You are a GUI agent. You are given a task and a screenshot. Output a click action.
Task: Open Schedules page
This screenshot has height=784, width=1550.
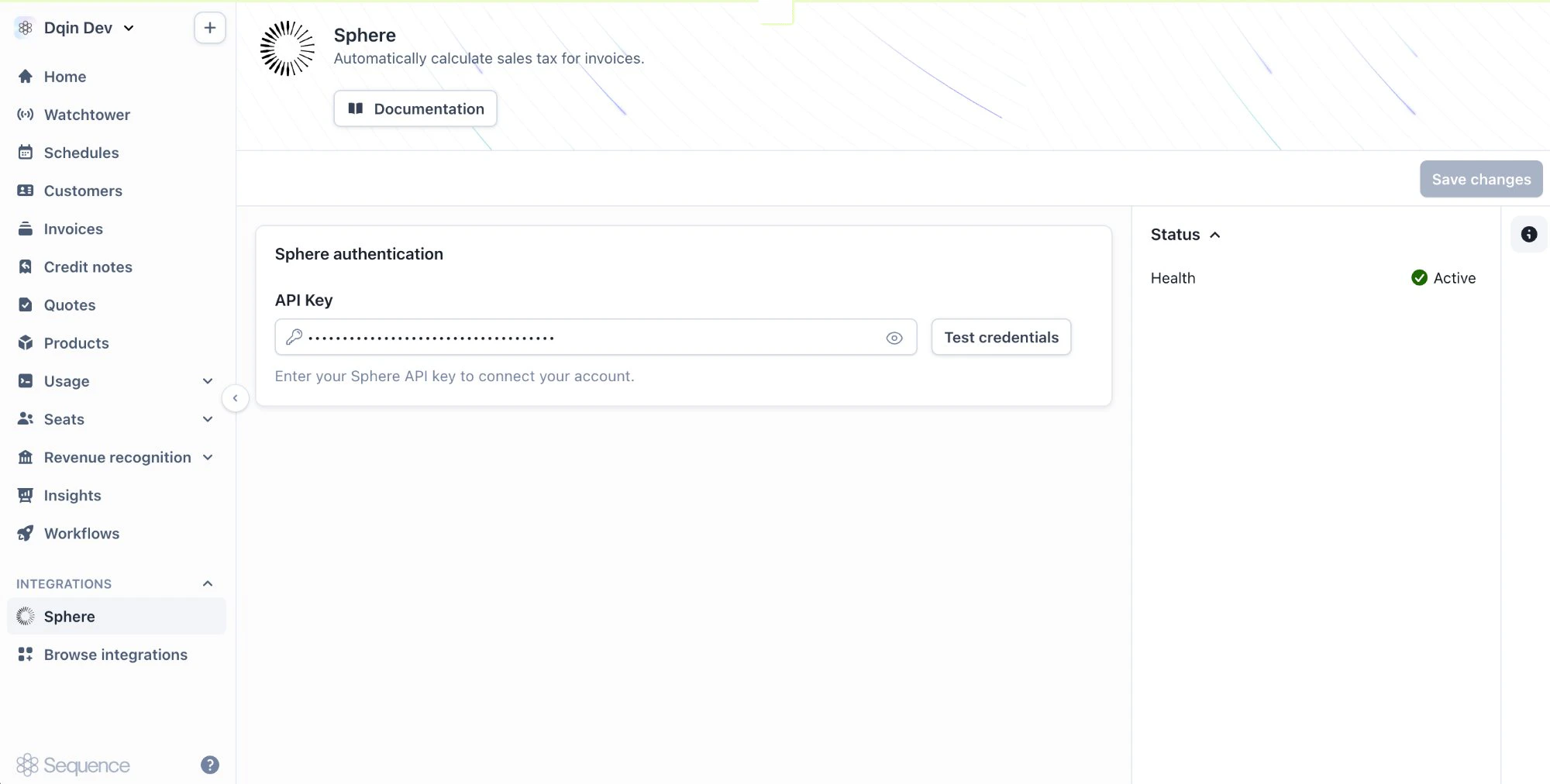click(116, 152)
